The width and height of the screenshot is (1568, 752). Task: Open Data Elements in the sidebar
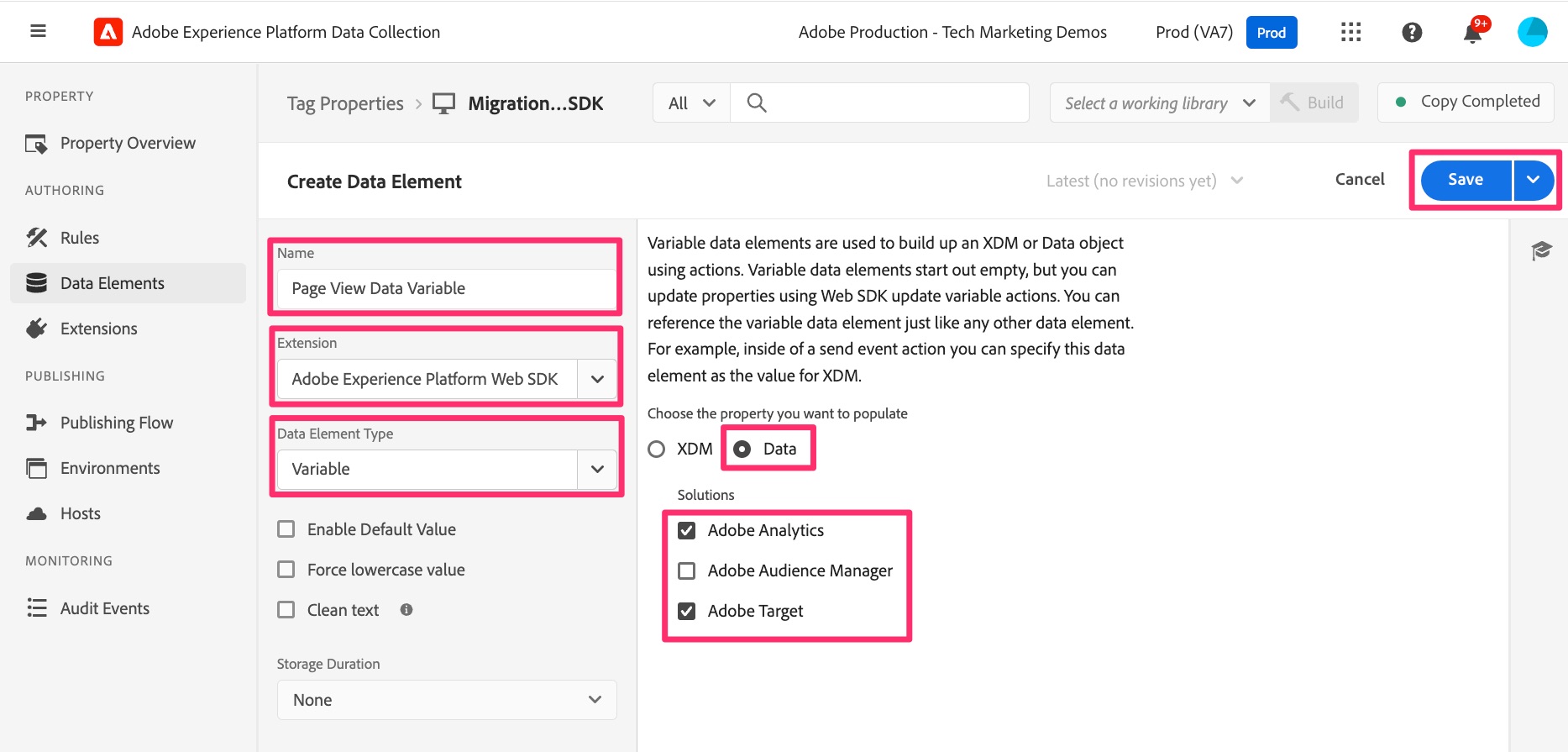[x=128, y=283]
